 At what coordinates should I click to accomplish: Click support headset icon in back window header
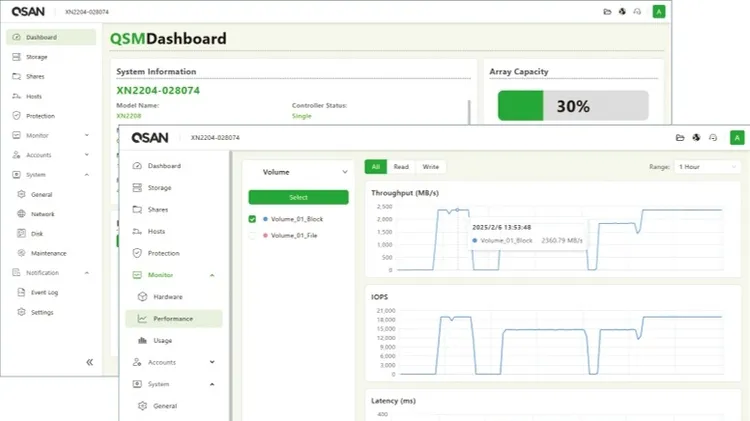click(x=637, y=11)
